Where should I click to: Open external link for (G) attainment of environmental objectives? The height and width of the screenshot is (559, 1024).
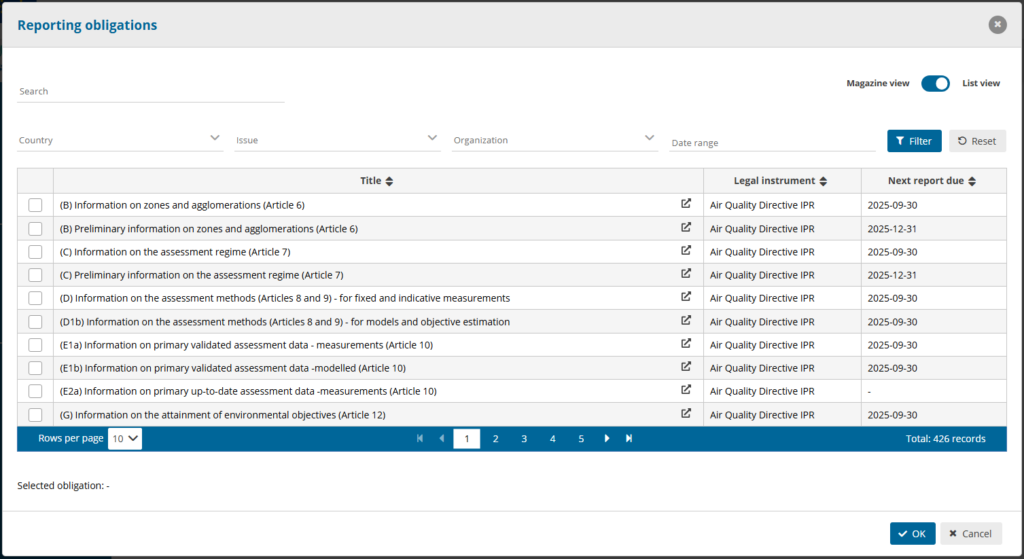686,414
